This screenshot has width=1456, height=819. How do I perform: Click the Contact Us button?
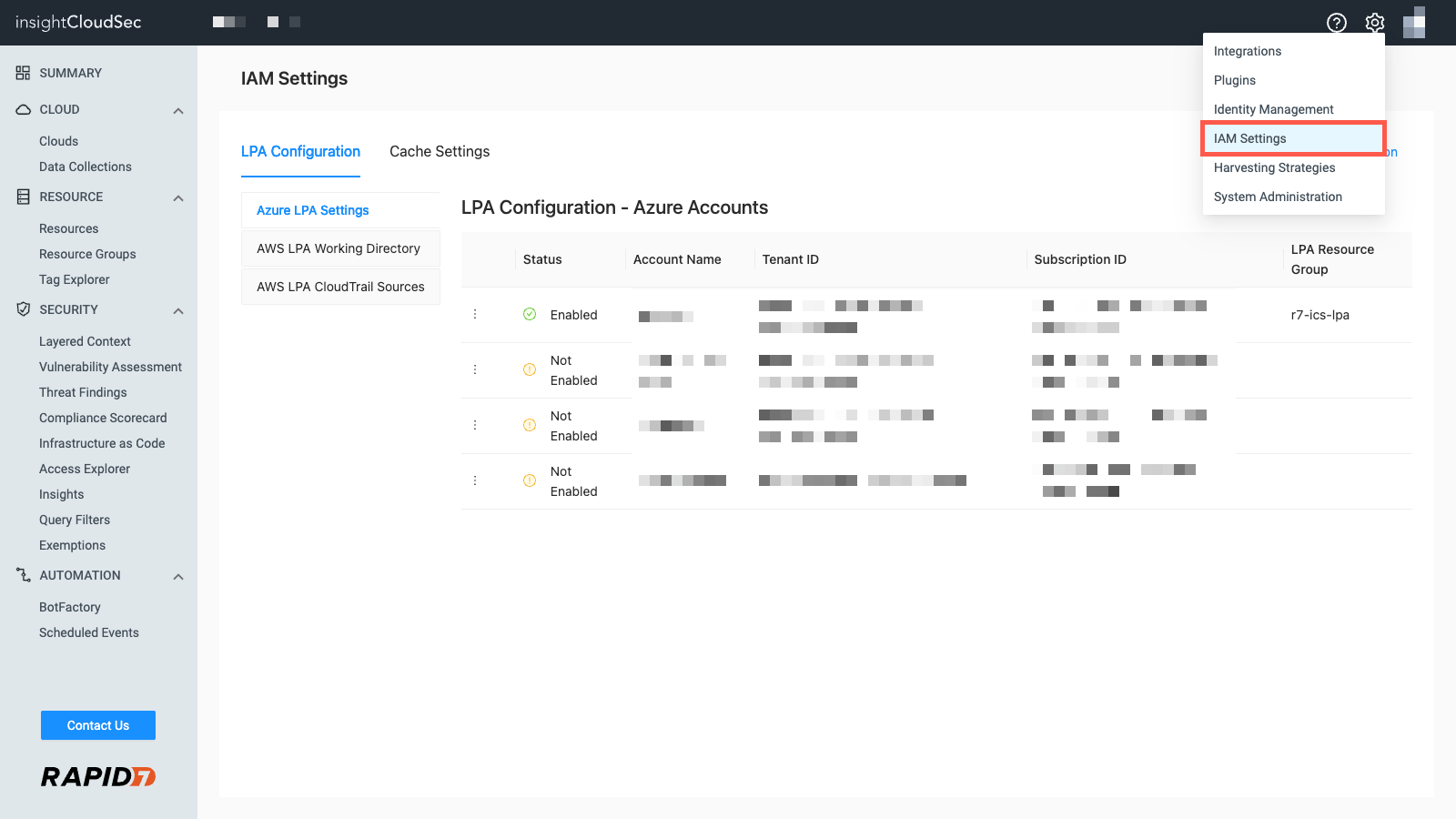coord(98,725)
